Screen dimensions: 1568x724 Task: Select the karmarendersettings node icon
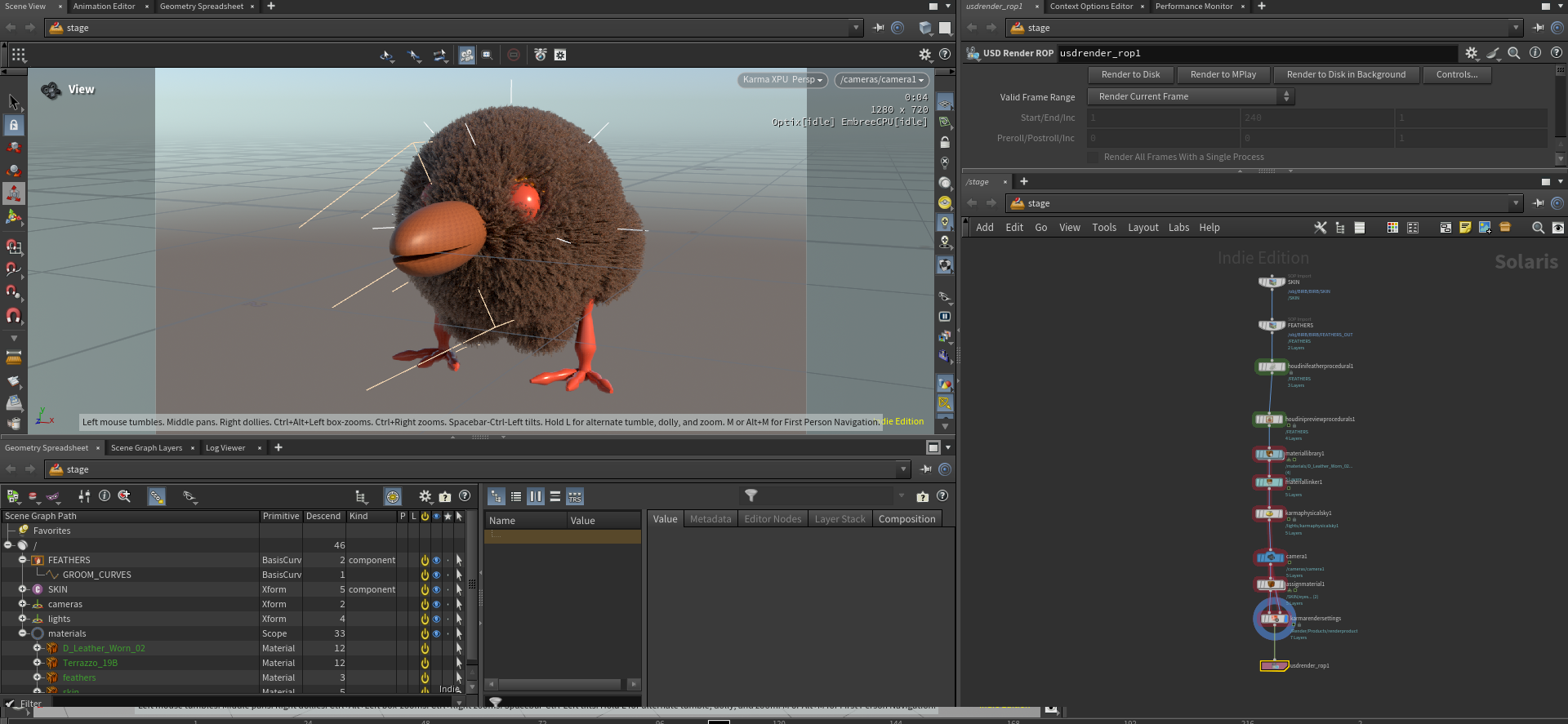coord(1274,619)
